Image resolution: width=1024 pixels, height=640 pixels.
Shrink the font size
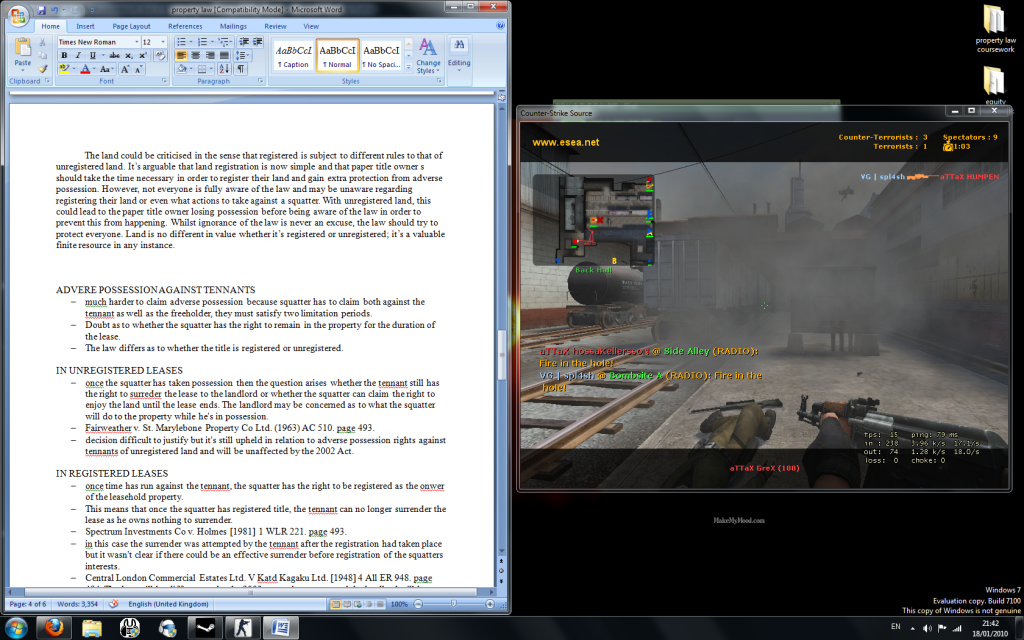click(x=138, y=69)
